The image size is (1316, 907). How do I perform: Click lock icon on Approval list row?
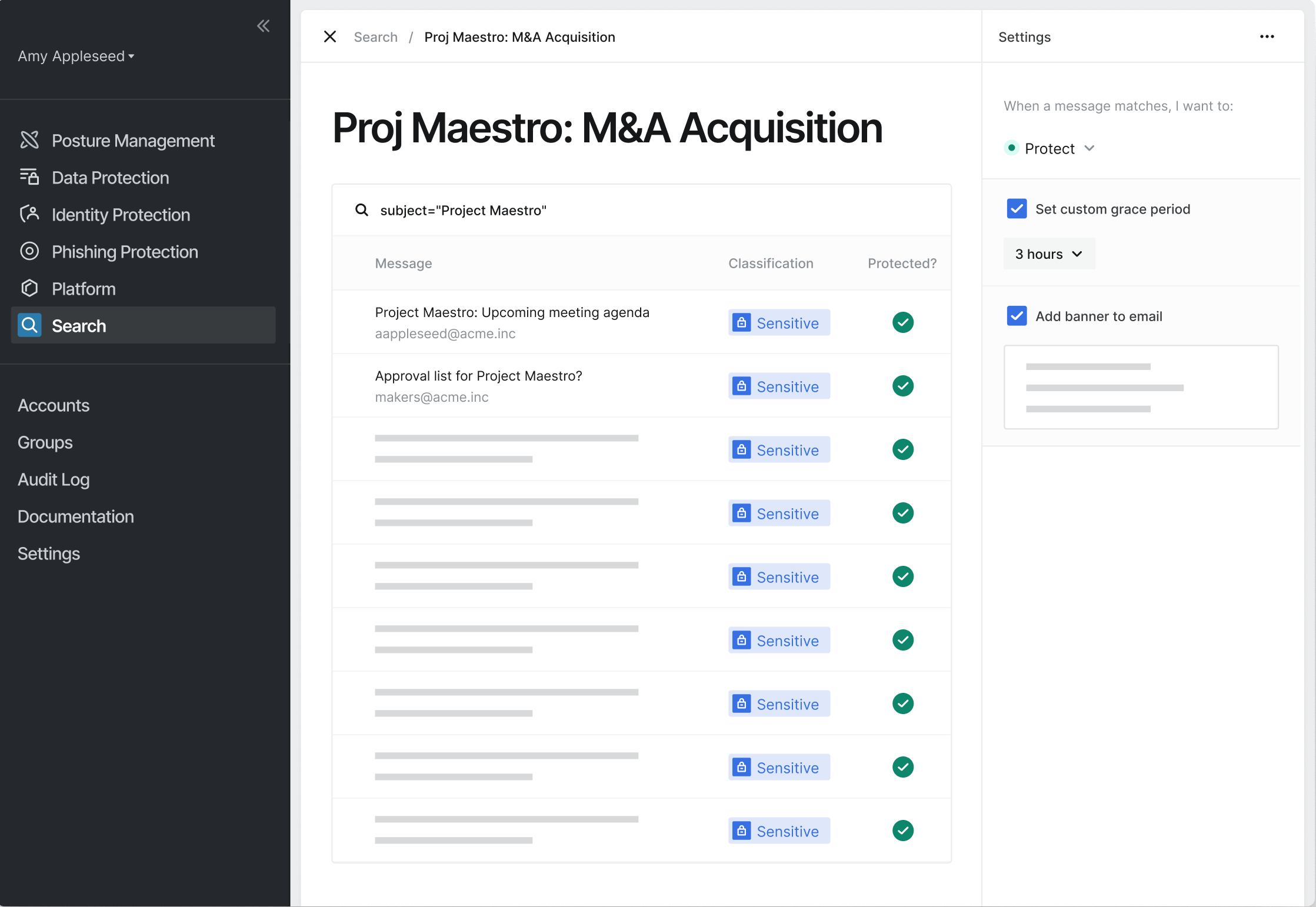click(741, 386)
